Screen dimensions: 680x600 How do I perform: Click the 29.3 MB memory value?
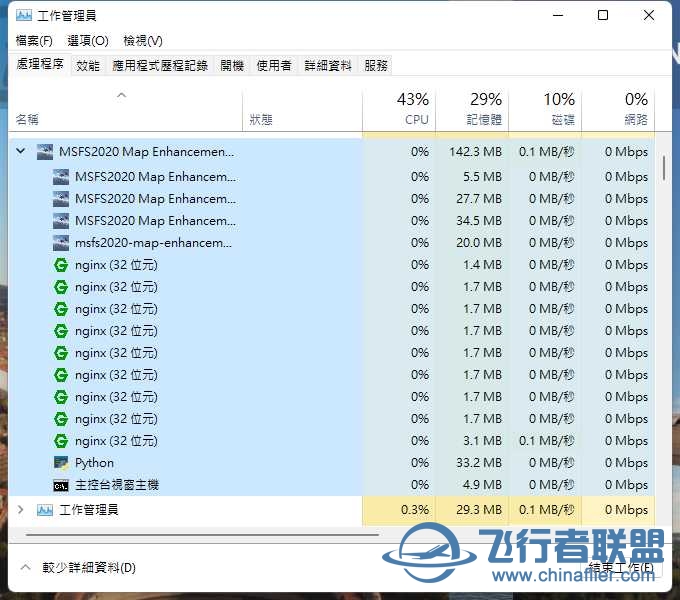[479, 510]
